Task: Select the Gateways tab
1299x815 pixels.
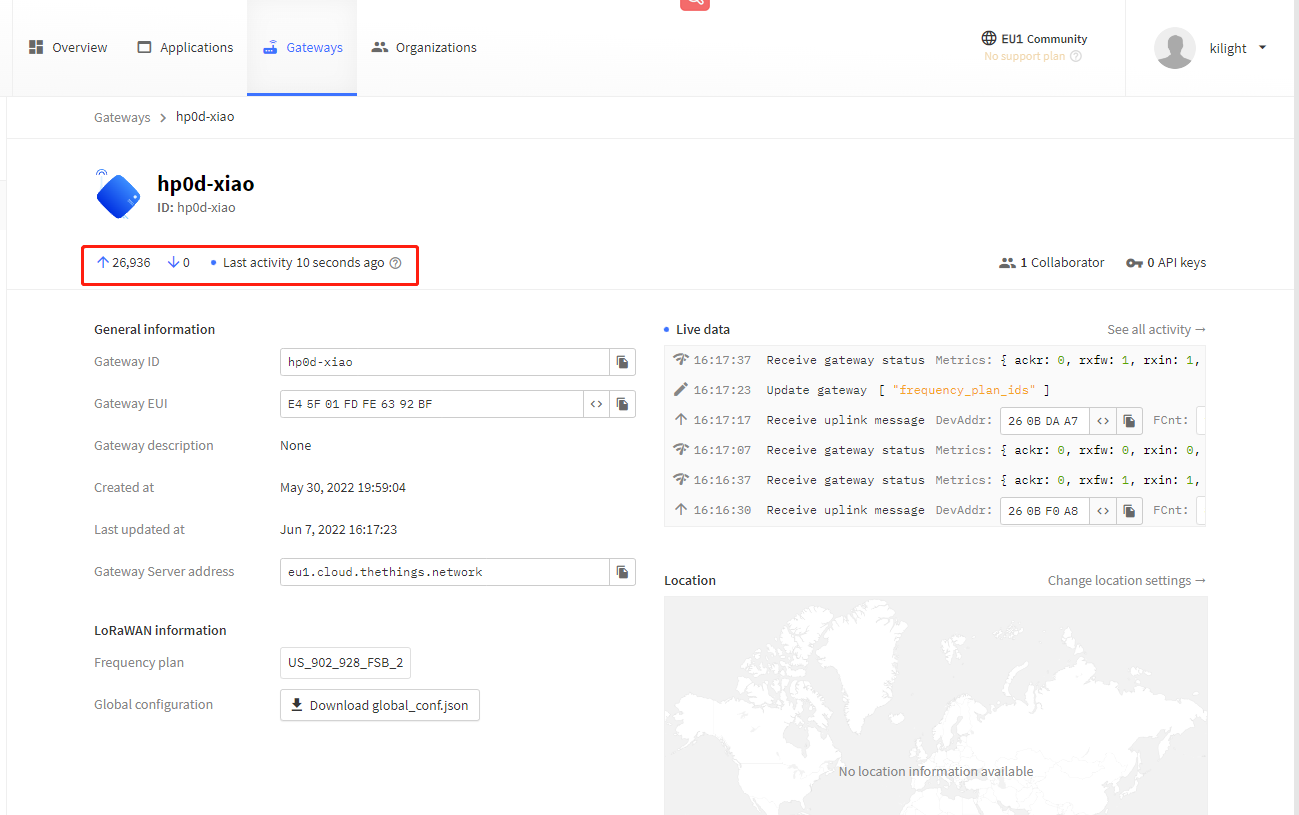Action: click(302, 47)
